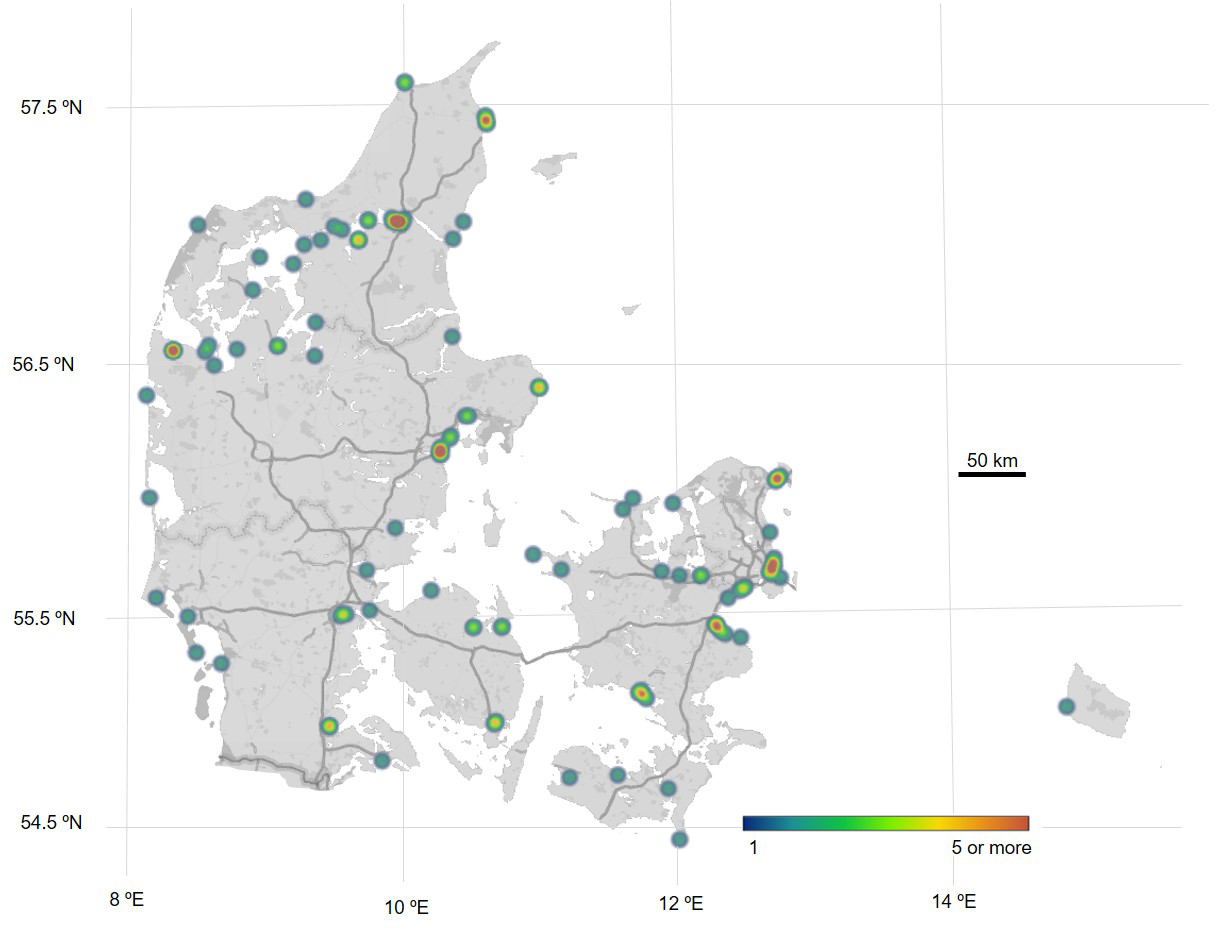Click the dark blue end of the color legend
The width and height of the screenshot is (1216, 928).
tap(751, 823)
